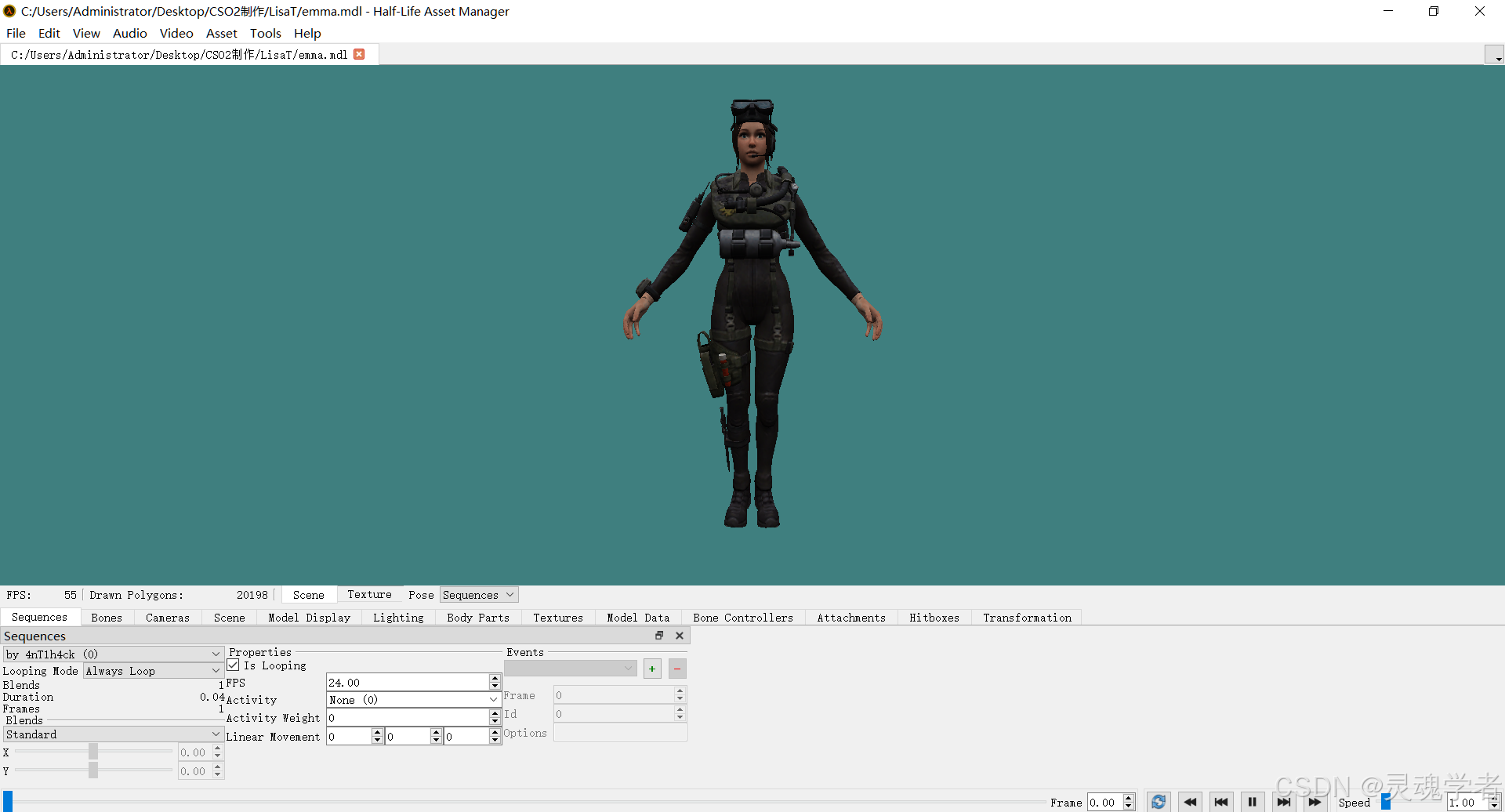Switch to the Body Parts tab
This screenshot has width=1505, height=812.
(x=478, y=618)
